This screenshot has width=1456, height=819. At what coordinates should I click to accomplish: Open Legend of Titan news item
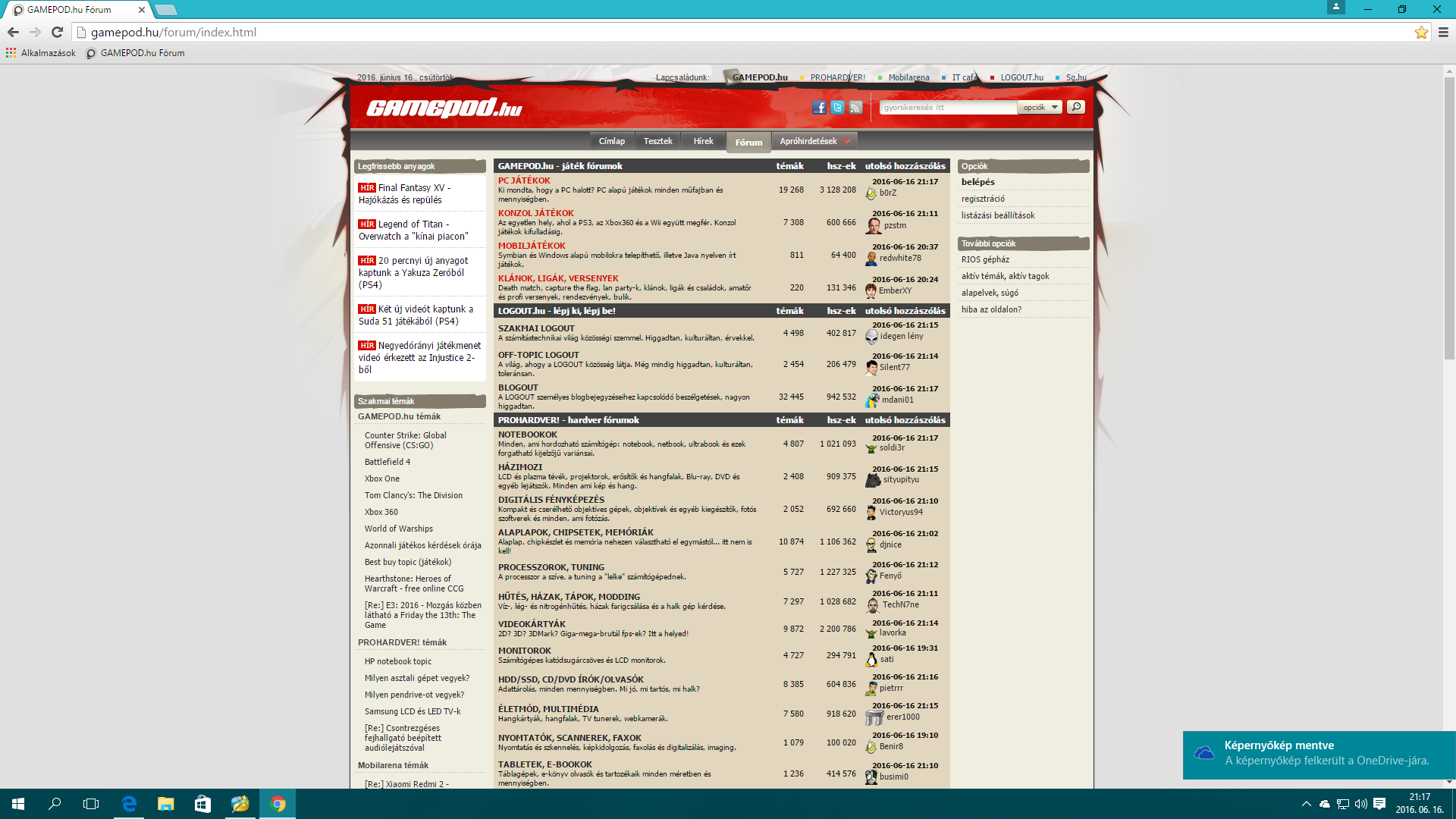(413, 230)
